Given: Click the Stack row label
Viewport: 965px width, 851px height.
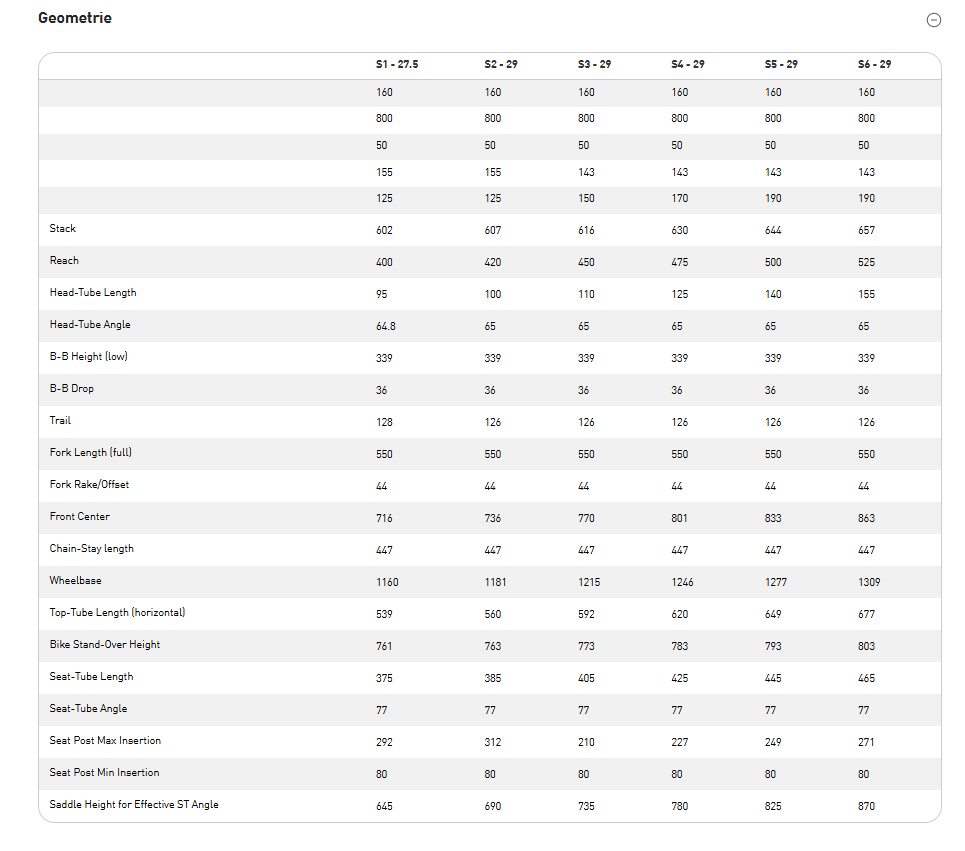Looking at the screenshot, I should pos(63,229).
